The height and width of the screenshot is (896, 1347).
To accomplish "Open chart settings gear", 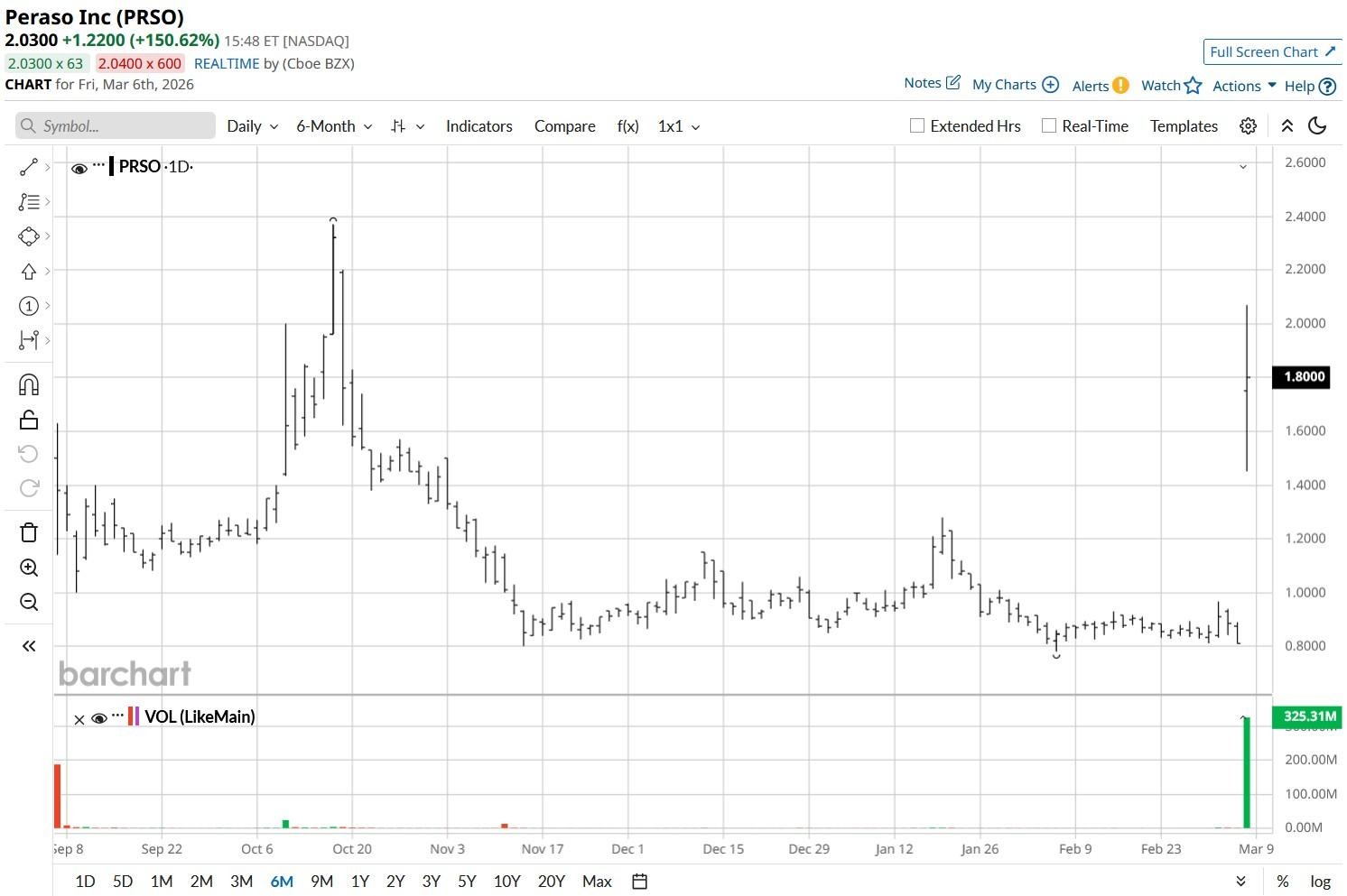I will click(1248, 126).
